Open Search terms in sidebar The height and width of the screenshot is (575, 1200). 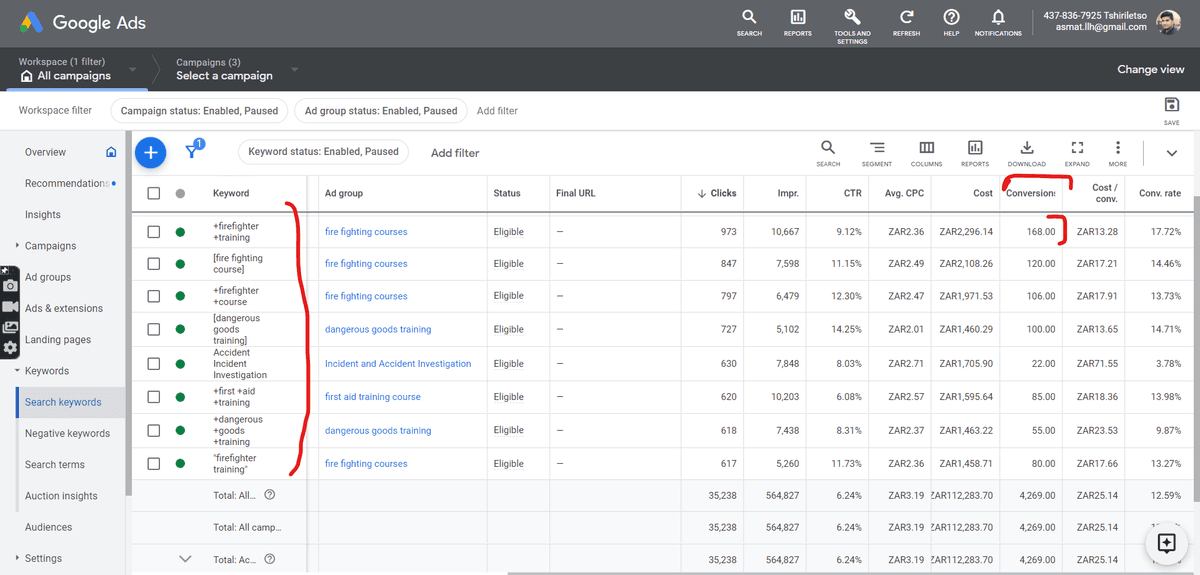54,465
